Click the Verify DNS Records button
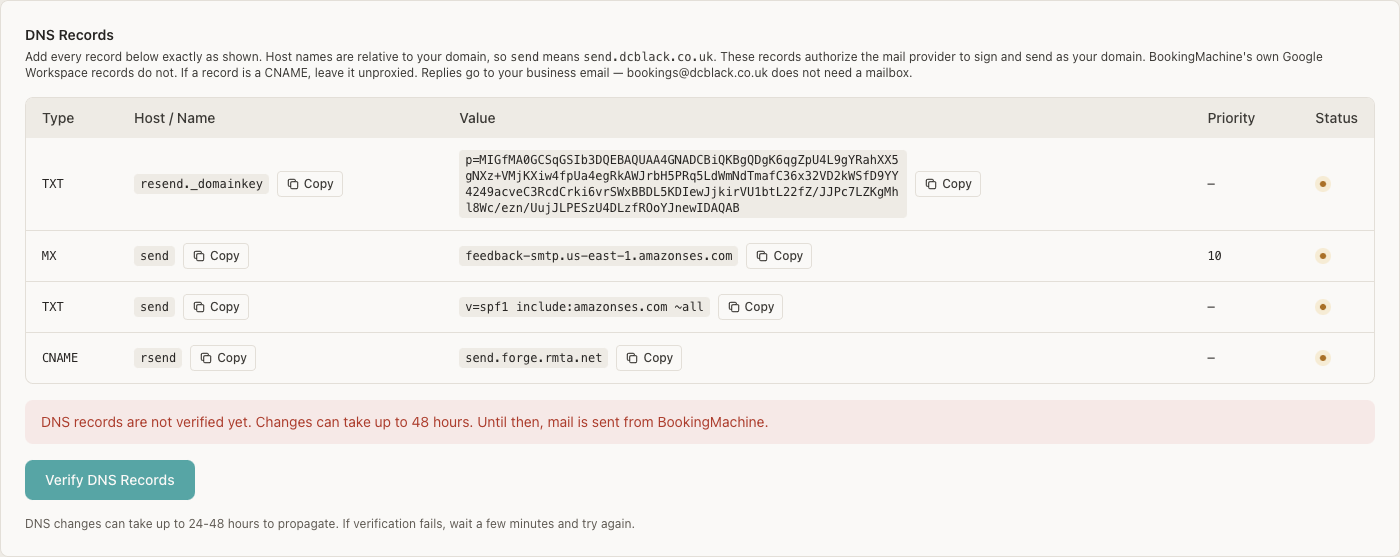This screenshot has height=557, width=1400. coord(110,480)
